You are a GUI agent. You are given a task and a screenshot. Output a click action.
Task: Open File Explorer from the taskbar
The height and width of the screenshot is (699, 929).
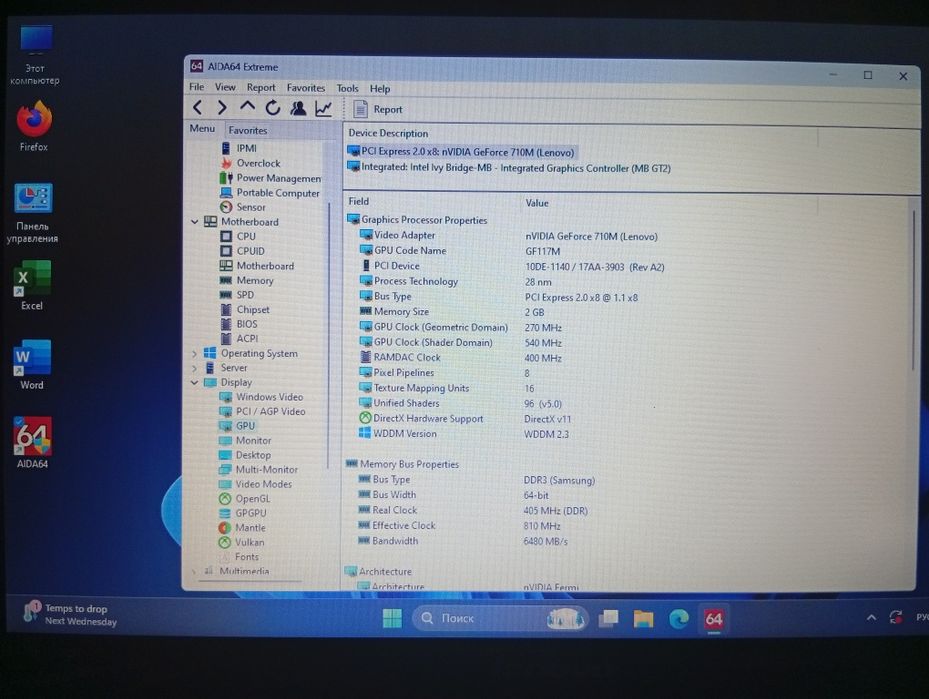[x=643, y=619]
